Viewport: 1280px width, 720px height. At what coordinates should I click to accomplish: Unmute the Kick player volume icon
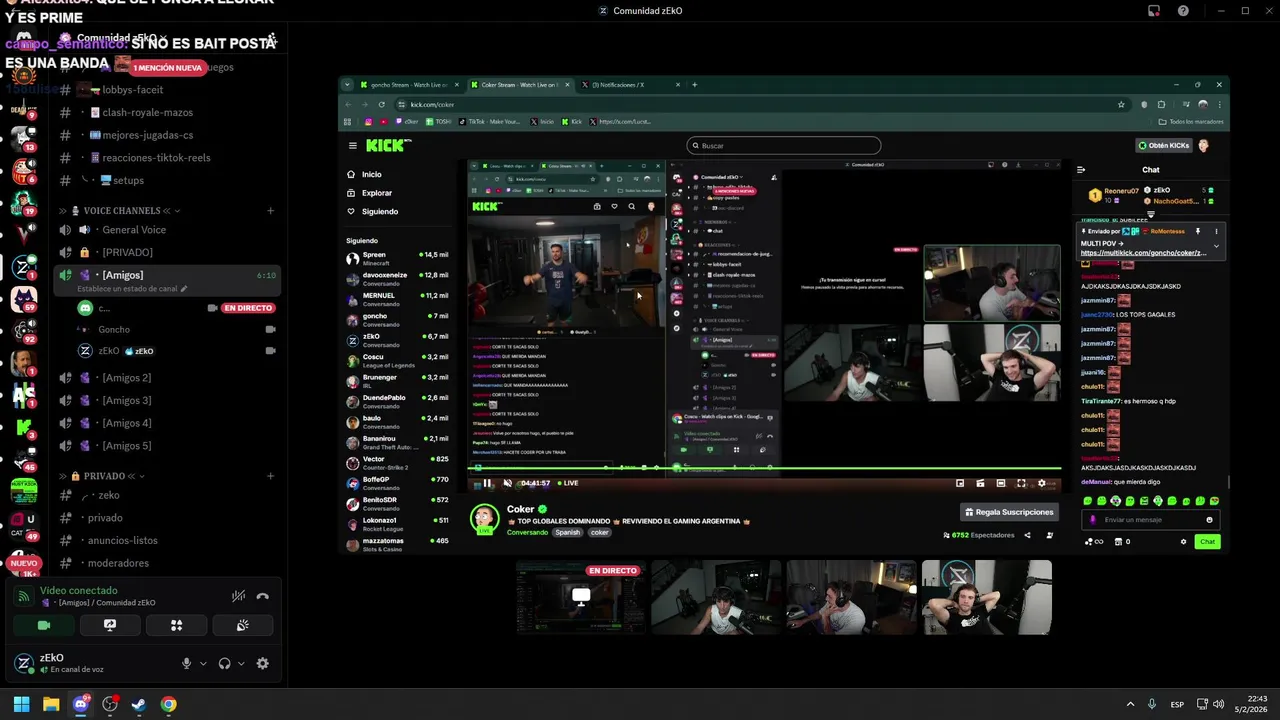click(507, 483)
